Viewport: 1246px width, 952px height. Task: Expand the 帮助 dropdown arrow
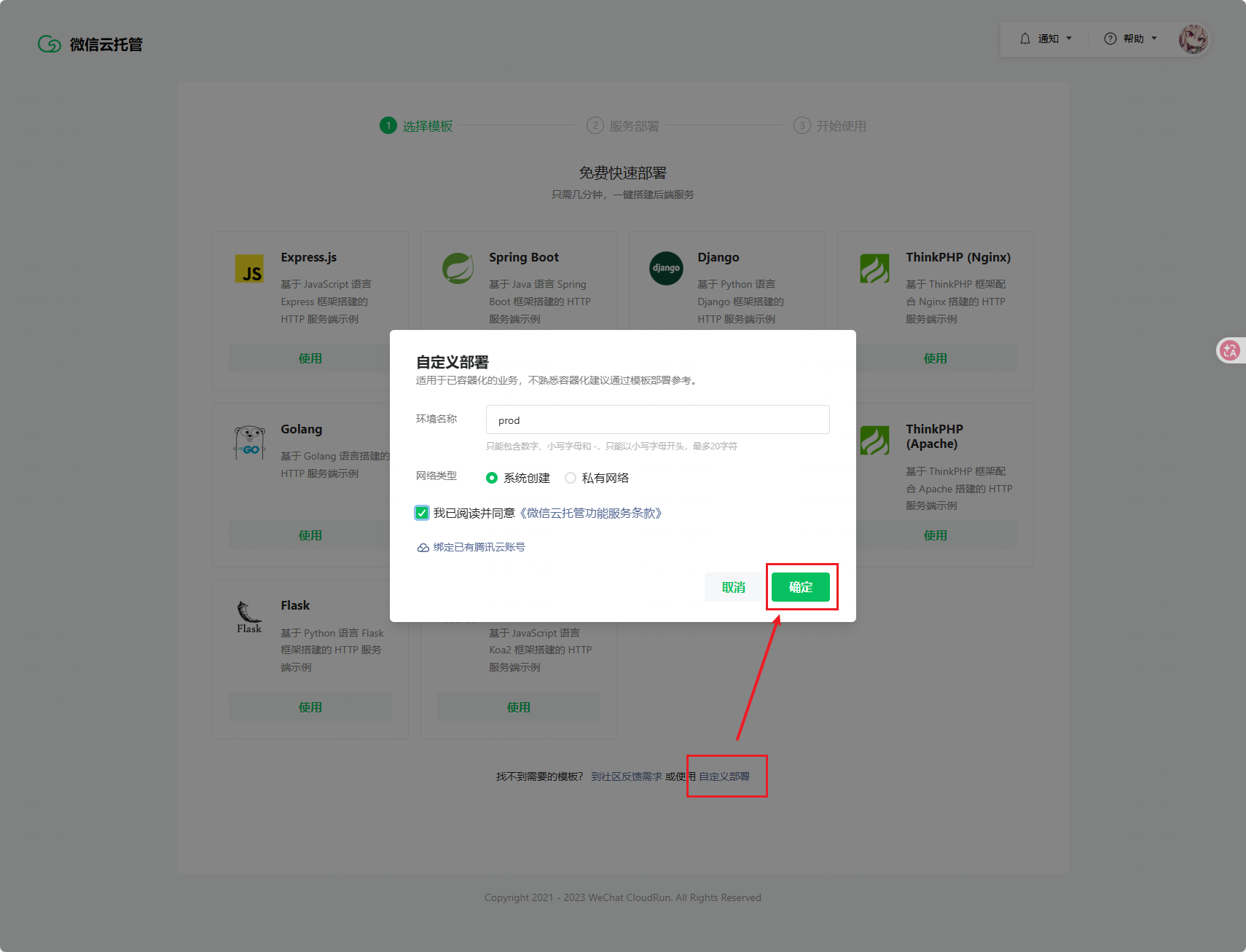1154,39
